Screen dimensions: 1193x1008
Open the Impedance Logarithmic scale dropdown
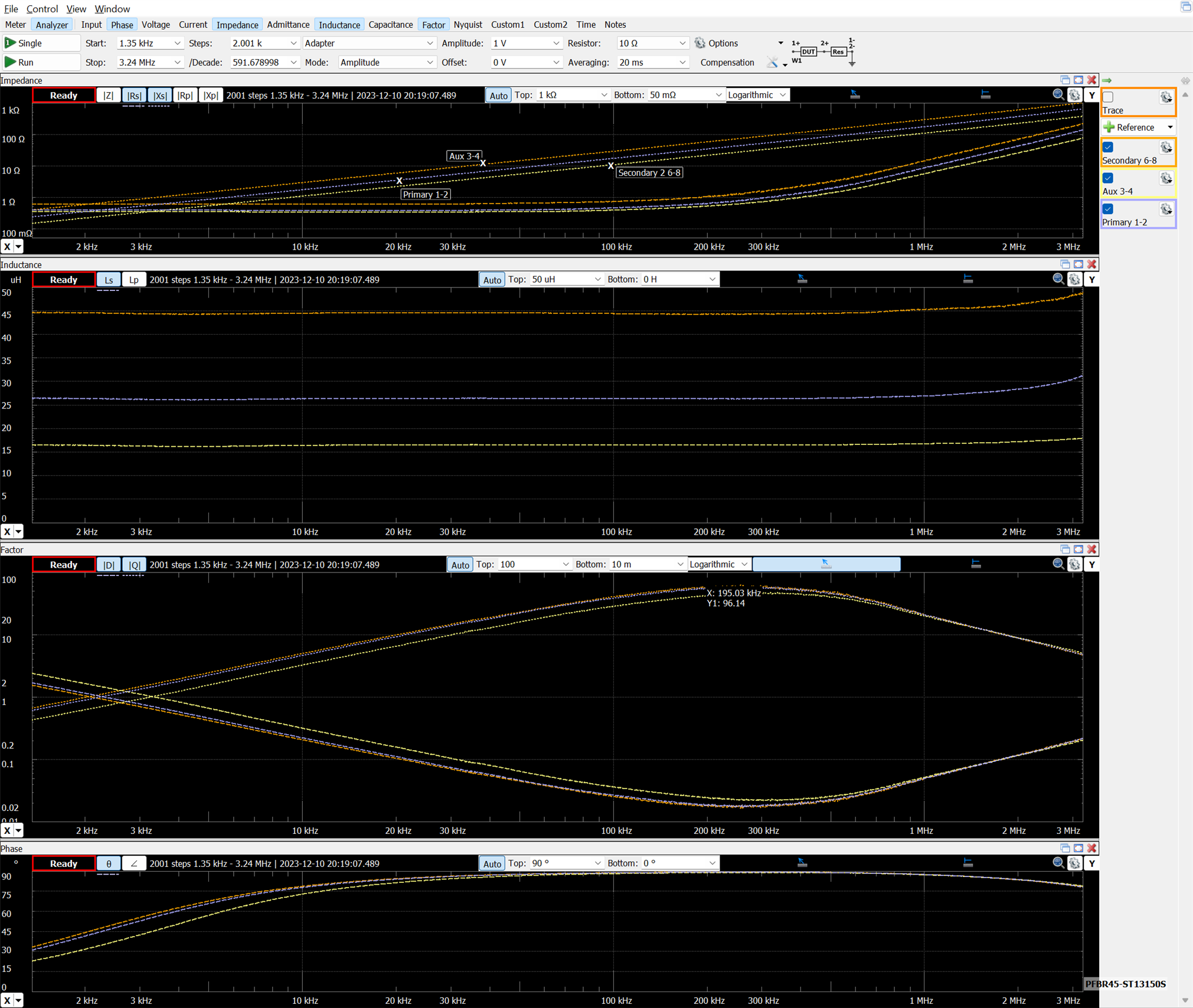(757, 95)
